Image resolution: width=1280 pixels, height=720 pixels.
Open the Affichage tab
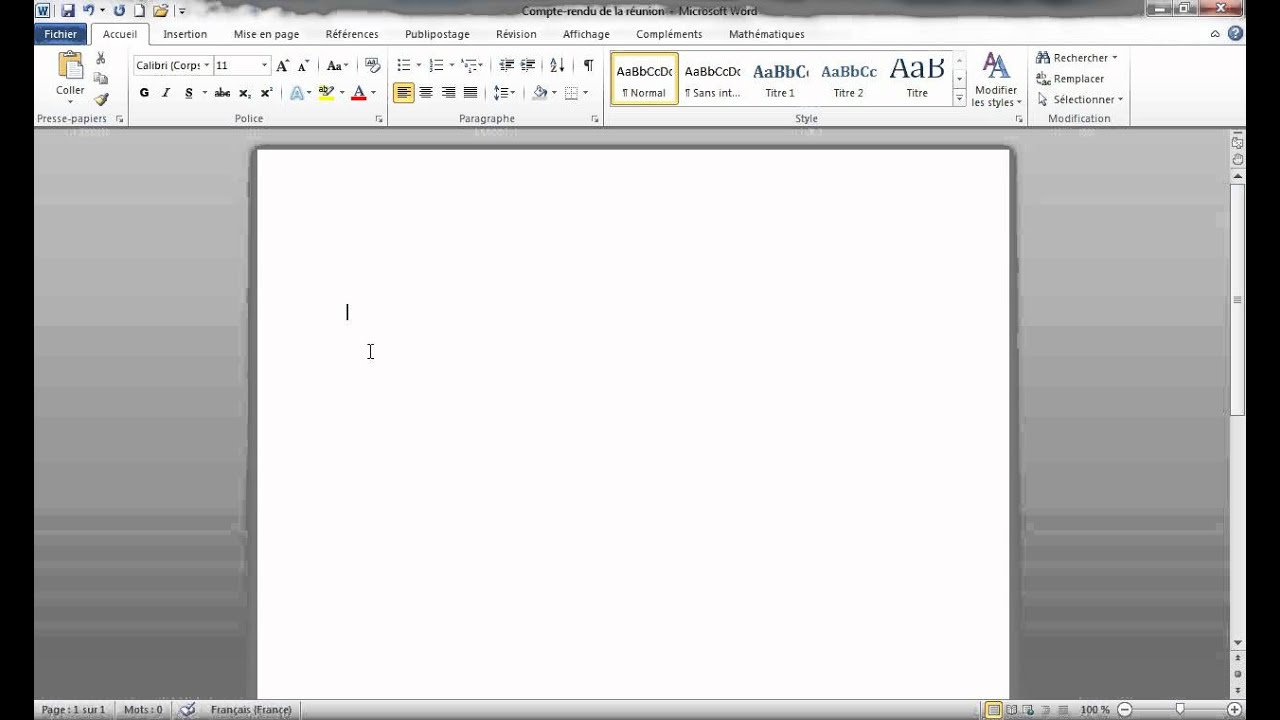586,34
